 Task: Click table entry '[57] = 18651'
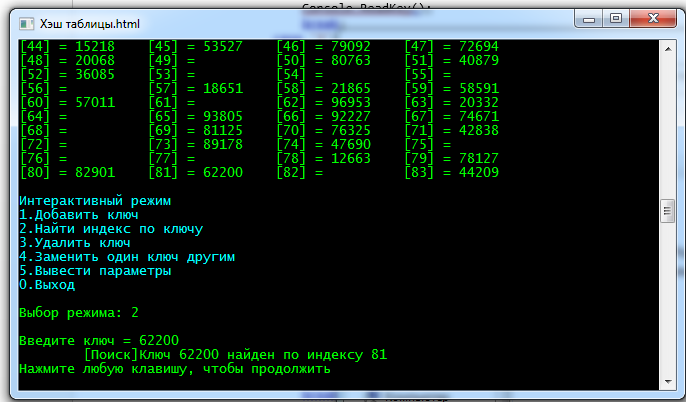195,88
